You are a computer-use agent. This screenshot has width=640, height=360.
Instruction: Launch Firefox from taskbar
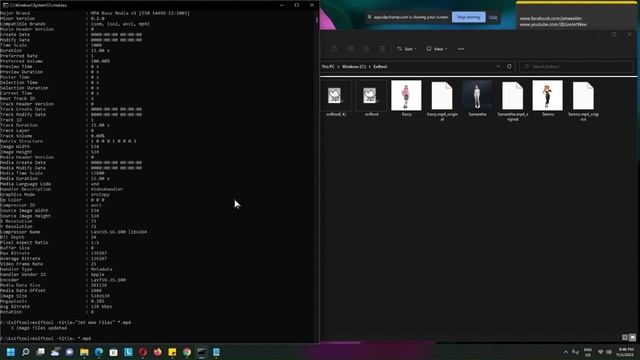158,352
